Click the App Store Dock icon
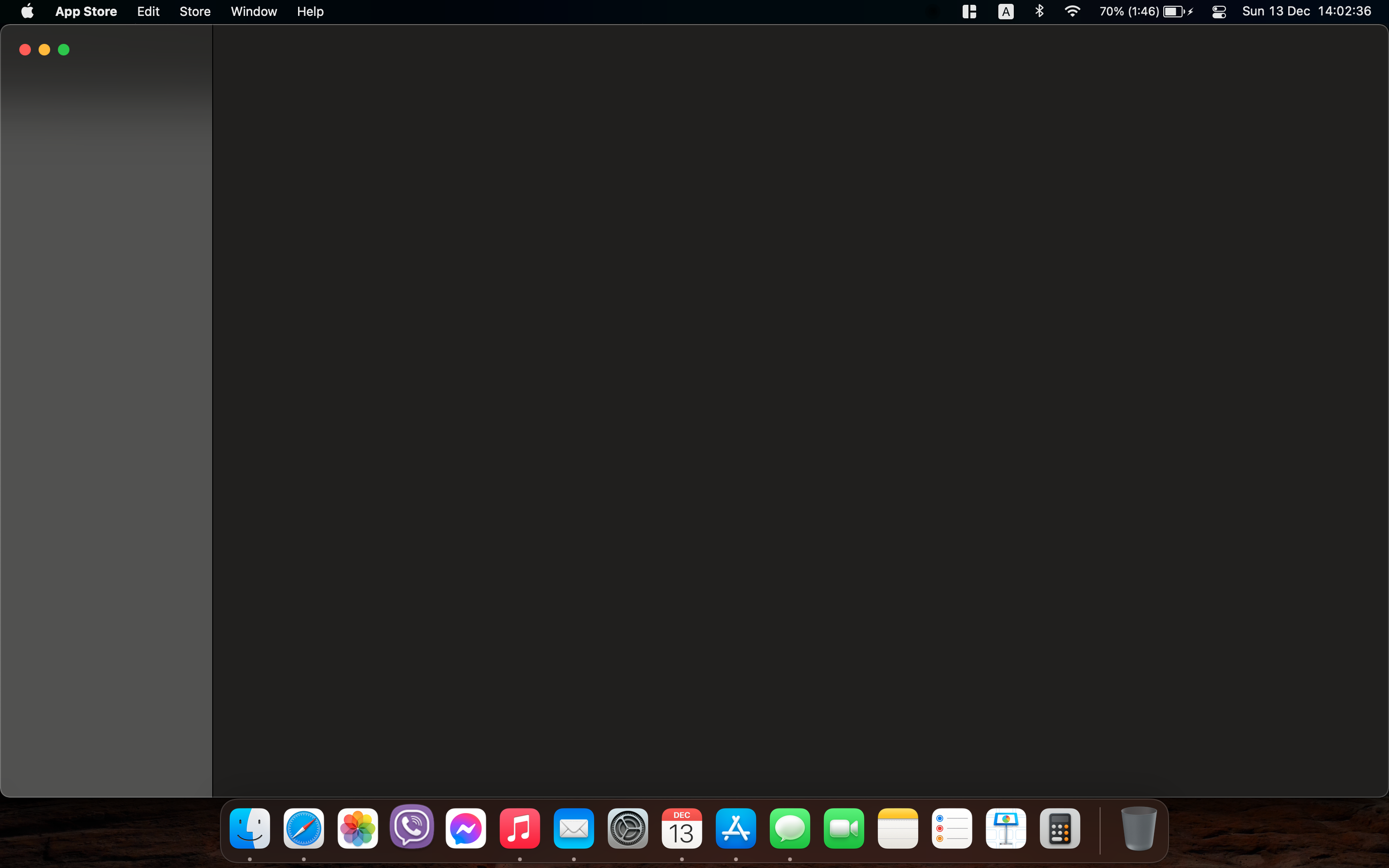Image resolution: width=1389 pixels, height=868 pixels. pyautogui.click(x=735, y=828)
